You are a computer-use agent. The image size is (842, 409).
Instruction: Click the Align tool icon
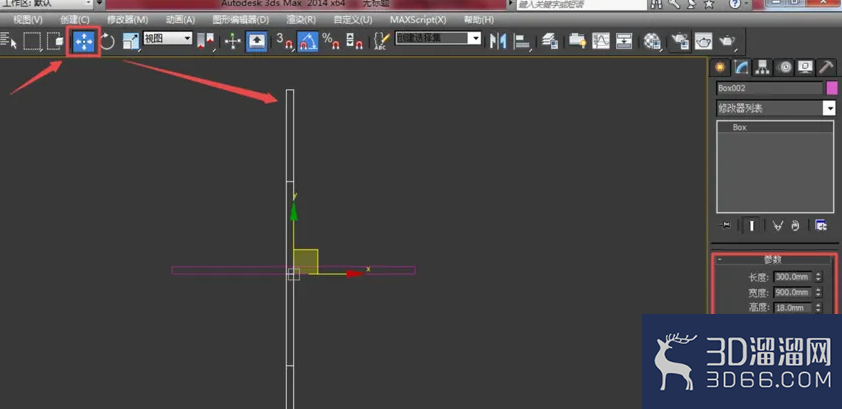(522, 41)
